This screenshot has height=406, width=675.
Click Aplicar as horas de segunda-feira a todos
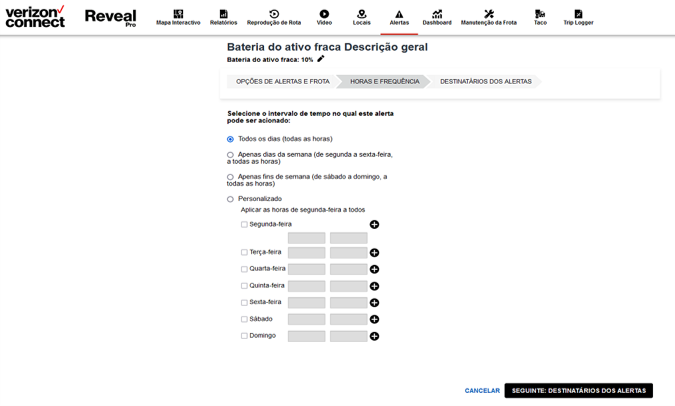tap(303, 210)
